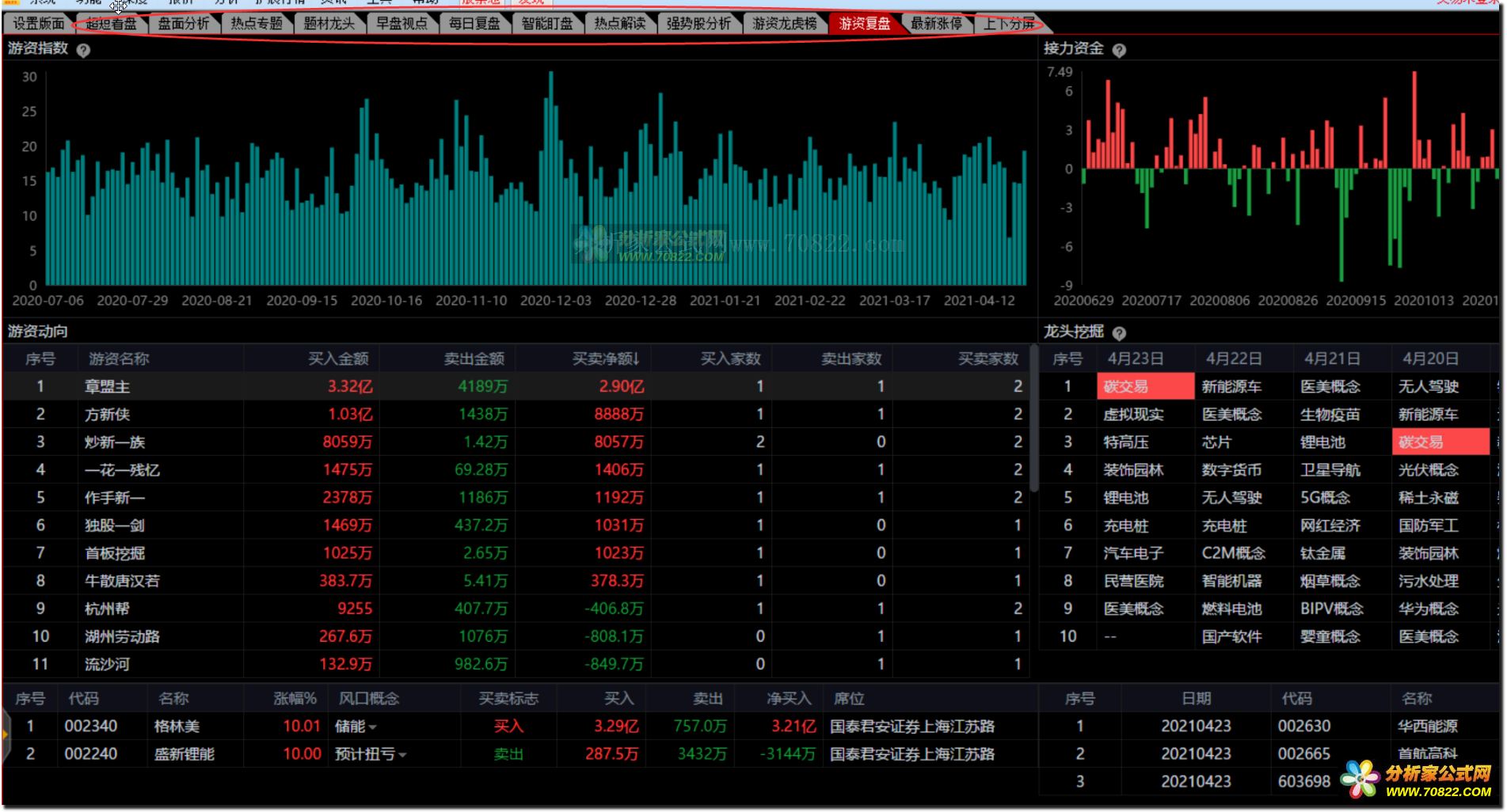Click 无人驾驶 under 4月20日
The height and width of the screenshot is (812, 1507).
(x=1428, y=387)
